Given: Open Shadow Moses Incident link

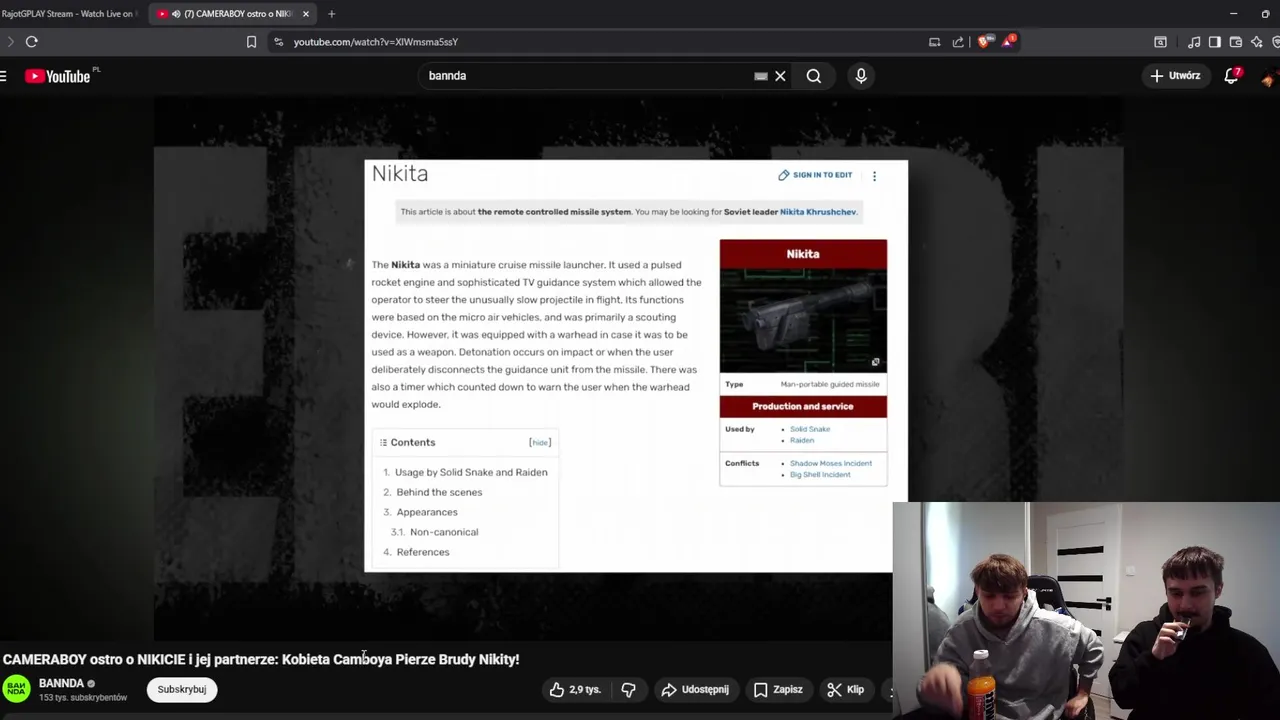Looking at the screenshot, I should click(831, 463).
